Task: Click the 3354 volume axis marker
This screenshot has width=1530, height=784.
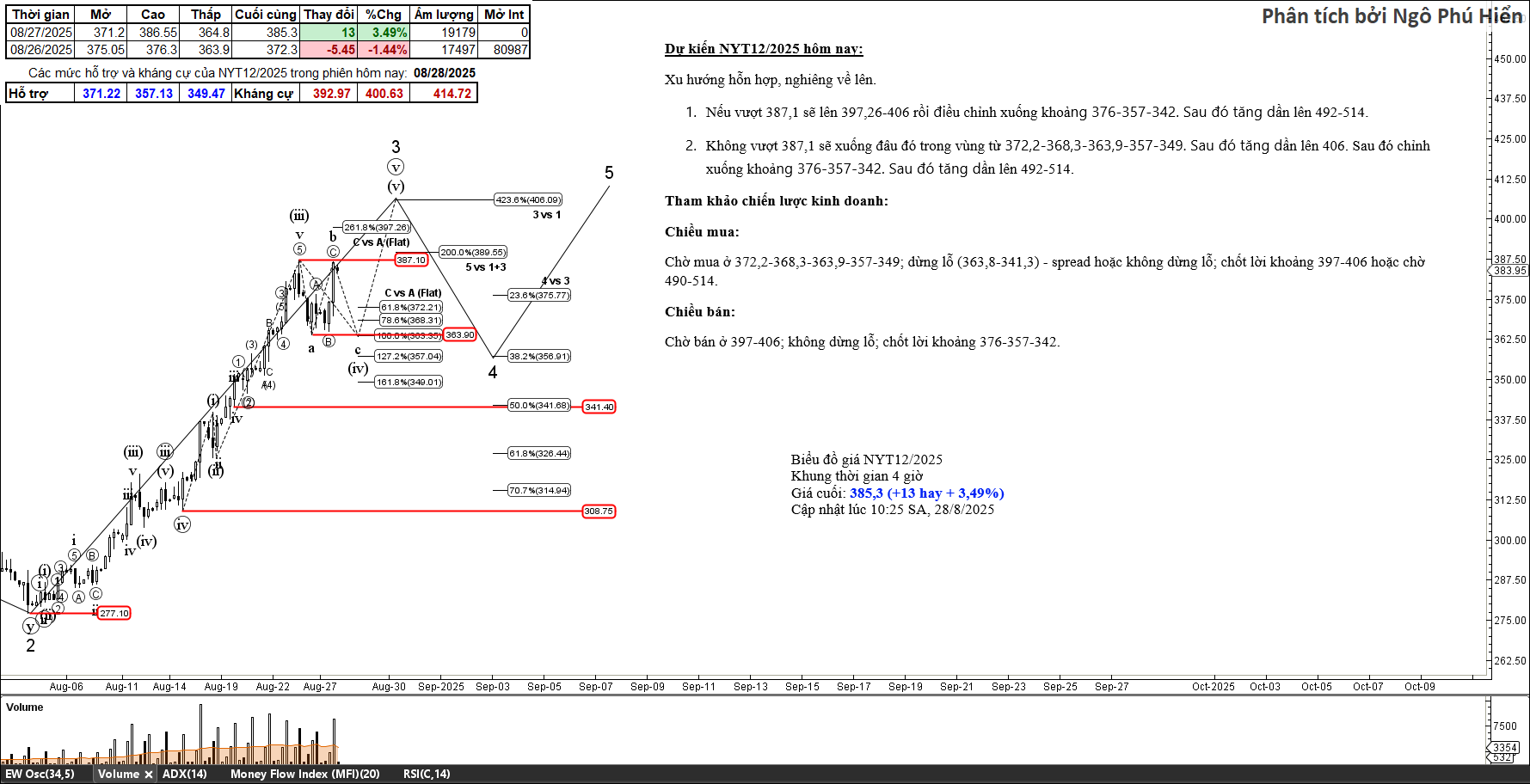Action: click(1505, 748)
